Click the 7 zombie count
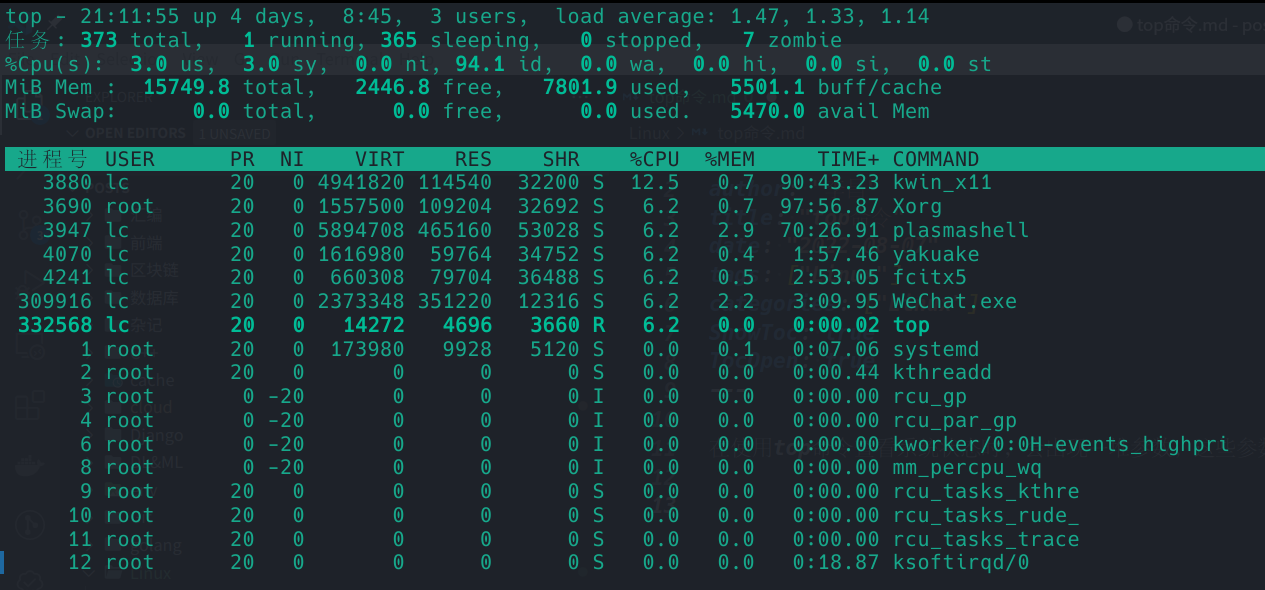This screenshot has width=1265, height=590. (x=749, y=41)
